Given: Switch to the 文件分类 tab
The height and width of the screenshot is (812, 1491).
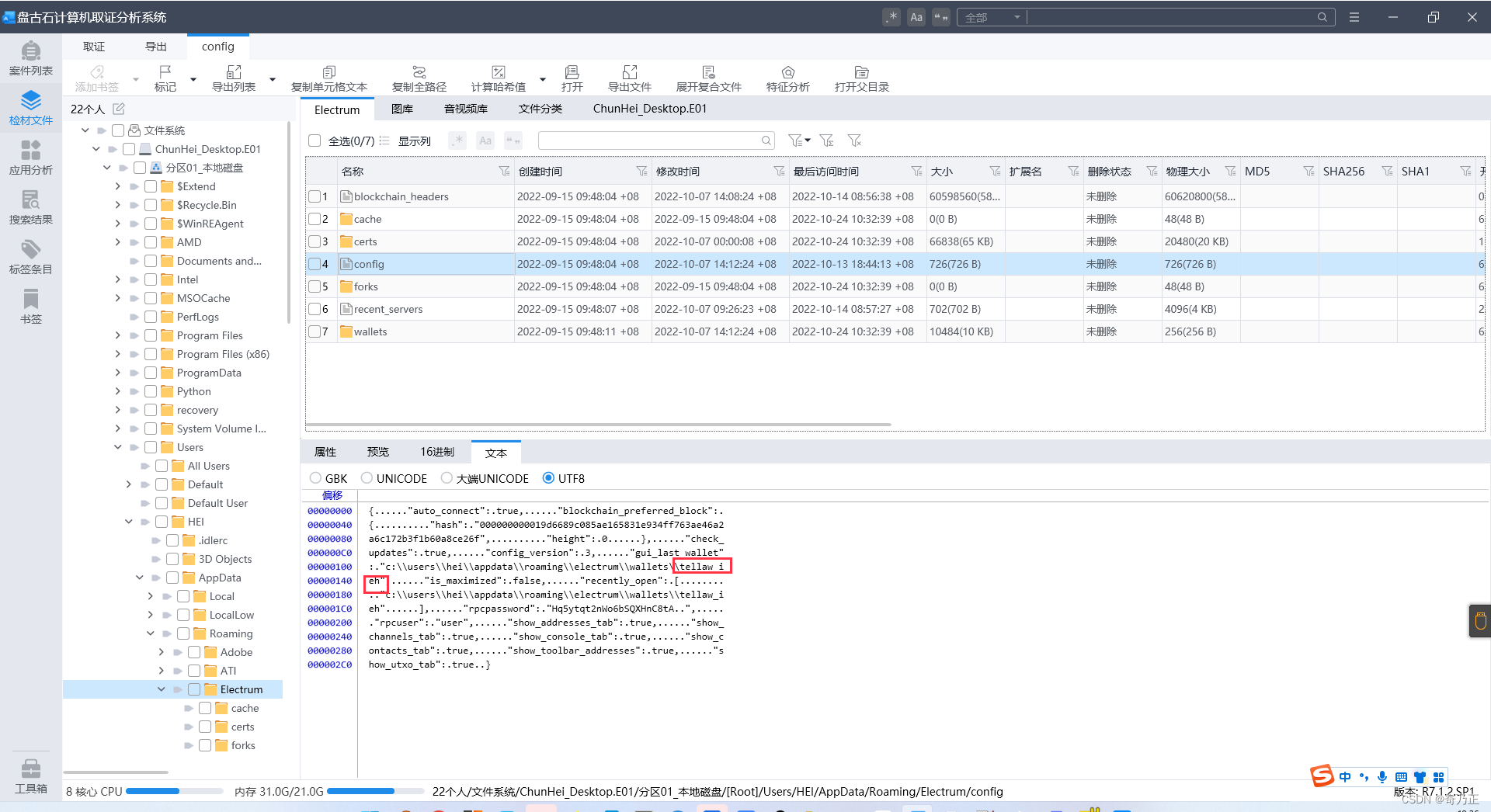Looking at the screenshot, I should point(540,109).
